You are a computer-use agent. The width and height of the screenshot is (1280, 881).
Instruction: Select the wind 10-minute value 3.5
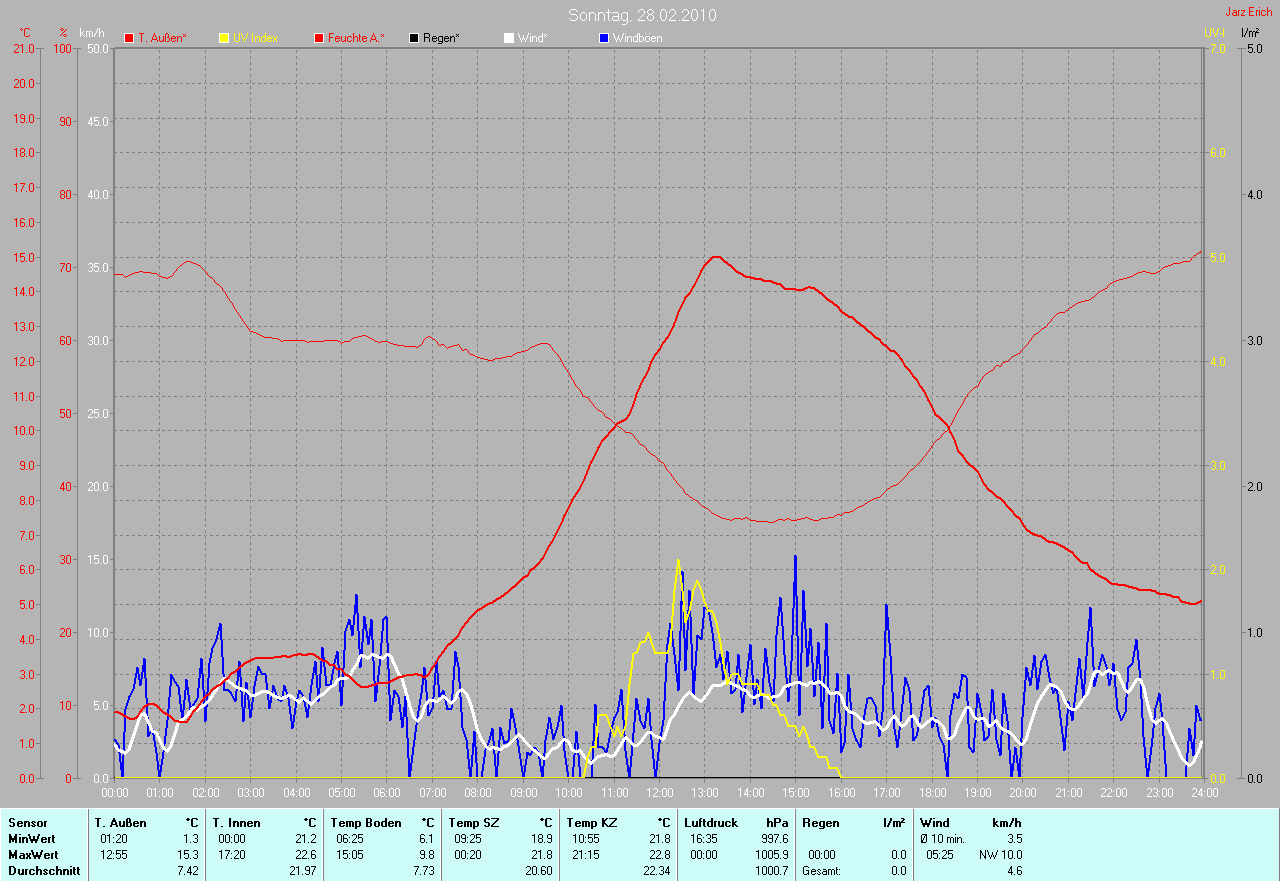pyautogui.click(x=1013, y=839)
